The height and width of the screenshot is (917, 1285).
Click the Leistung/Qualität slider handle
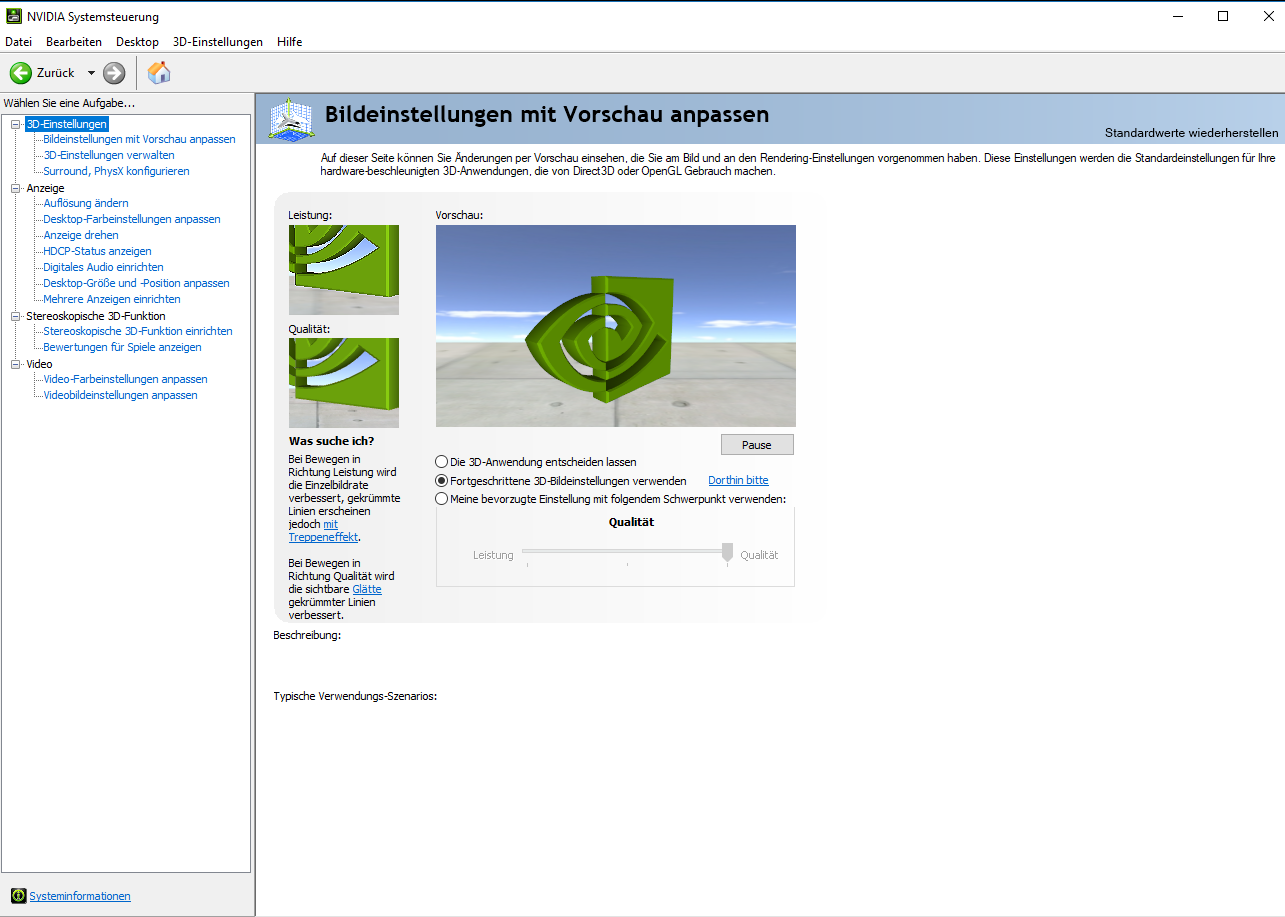pos(727,552)
